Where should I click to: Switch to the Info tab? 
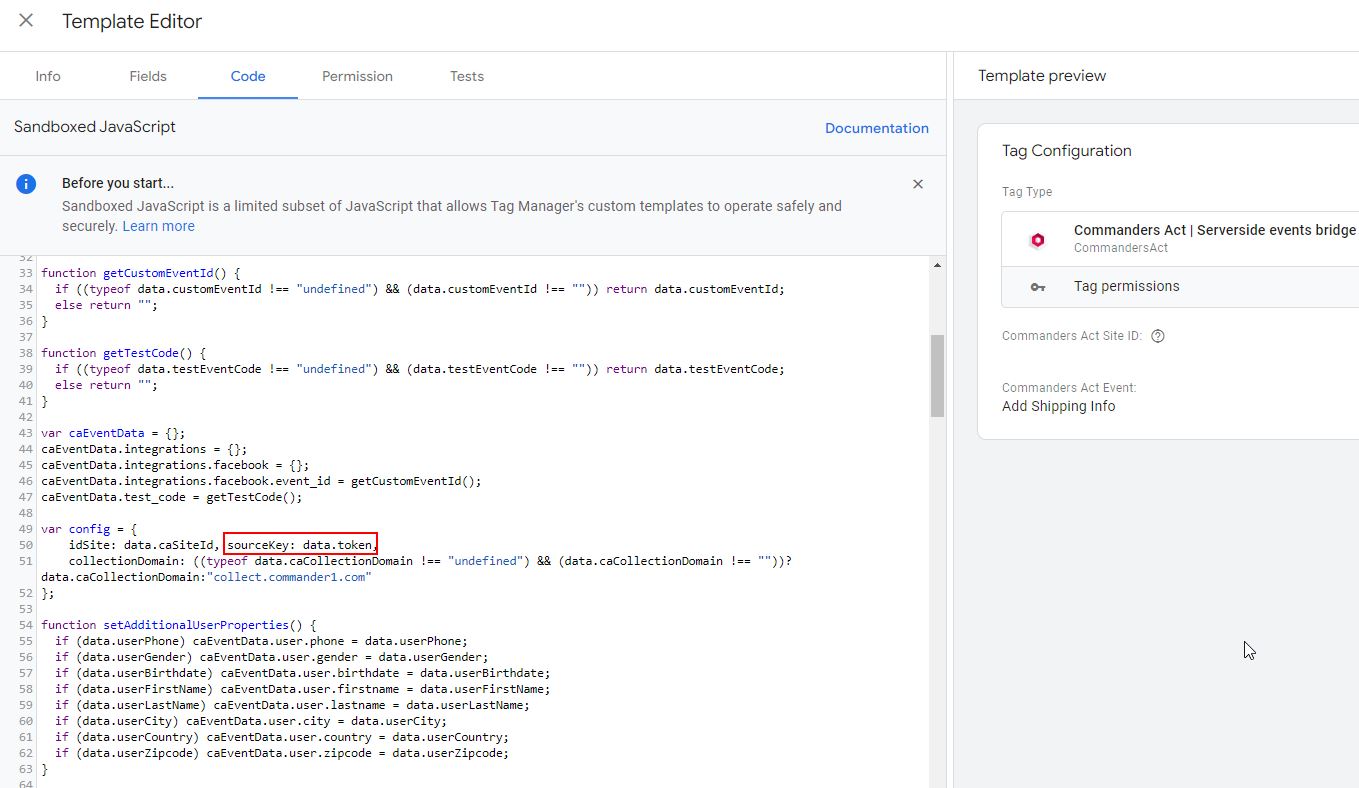[x=48, y=76]
